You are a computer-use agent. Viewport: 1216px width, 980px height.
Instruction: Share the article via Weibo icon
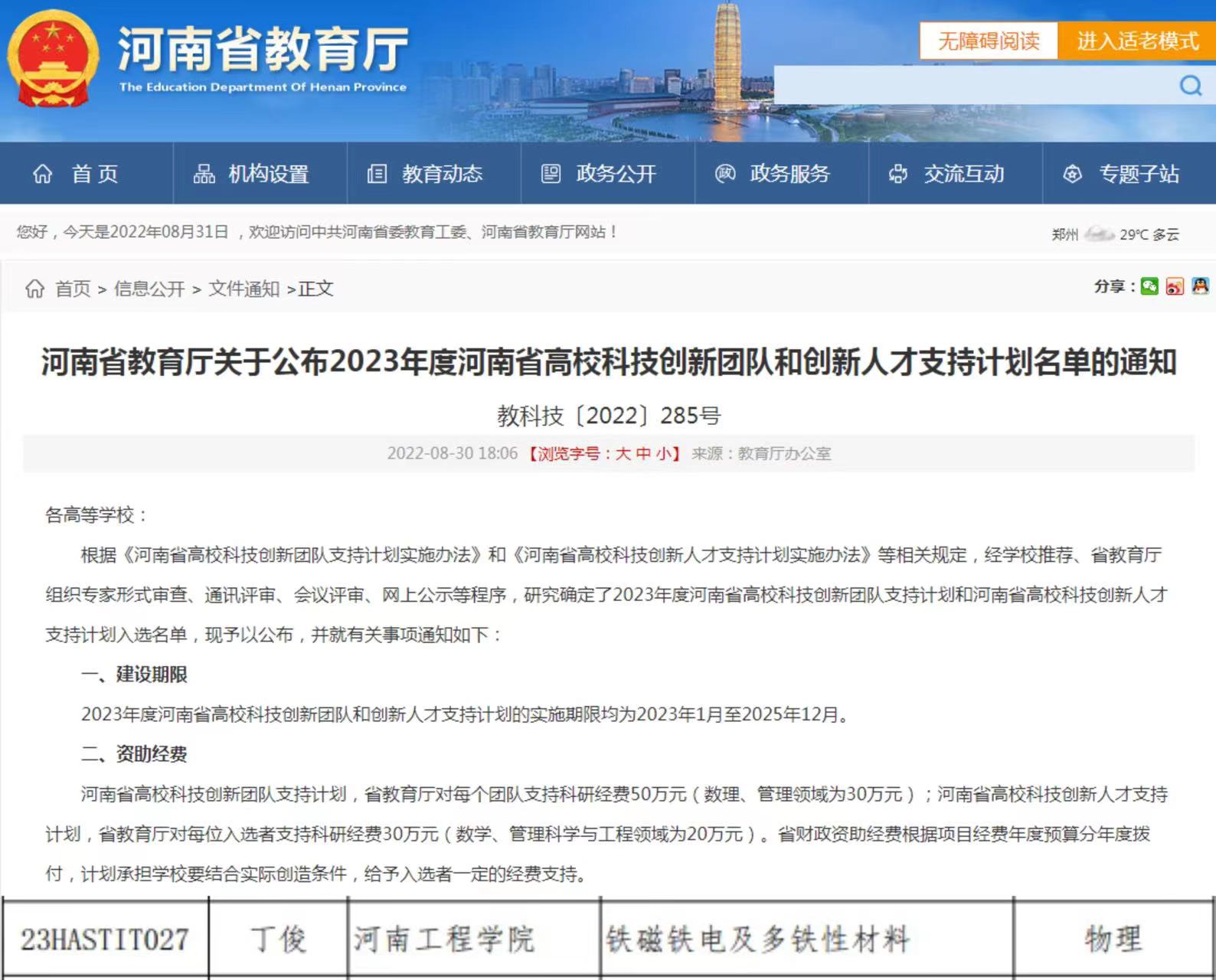pos(1175,286)
